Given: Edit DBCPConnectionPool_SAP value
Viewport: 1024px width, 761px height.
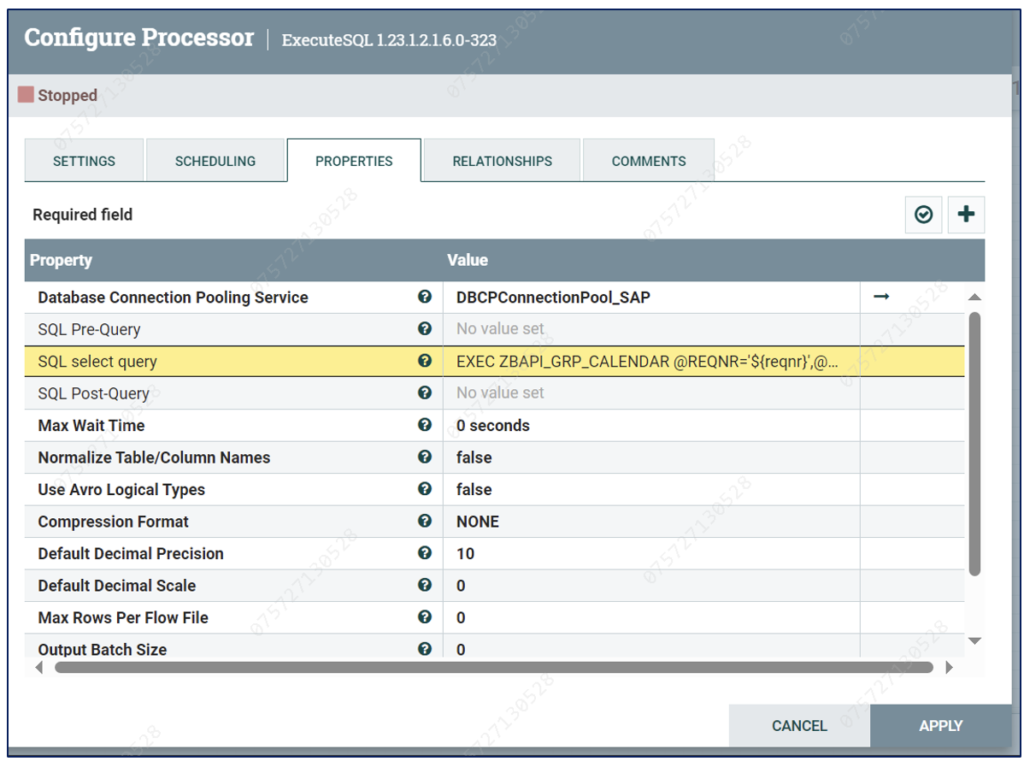Looking at the screenshot, I should [x=651, y=297].
